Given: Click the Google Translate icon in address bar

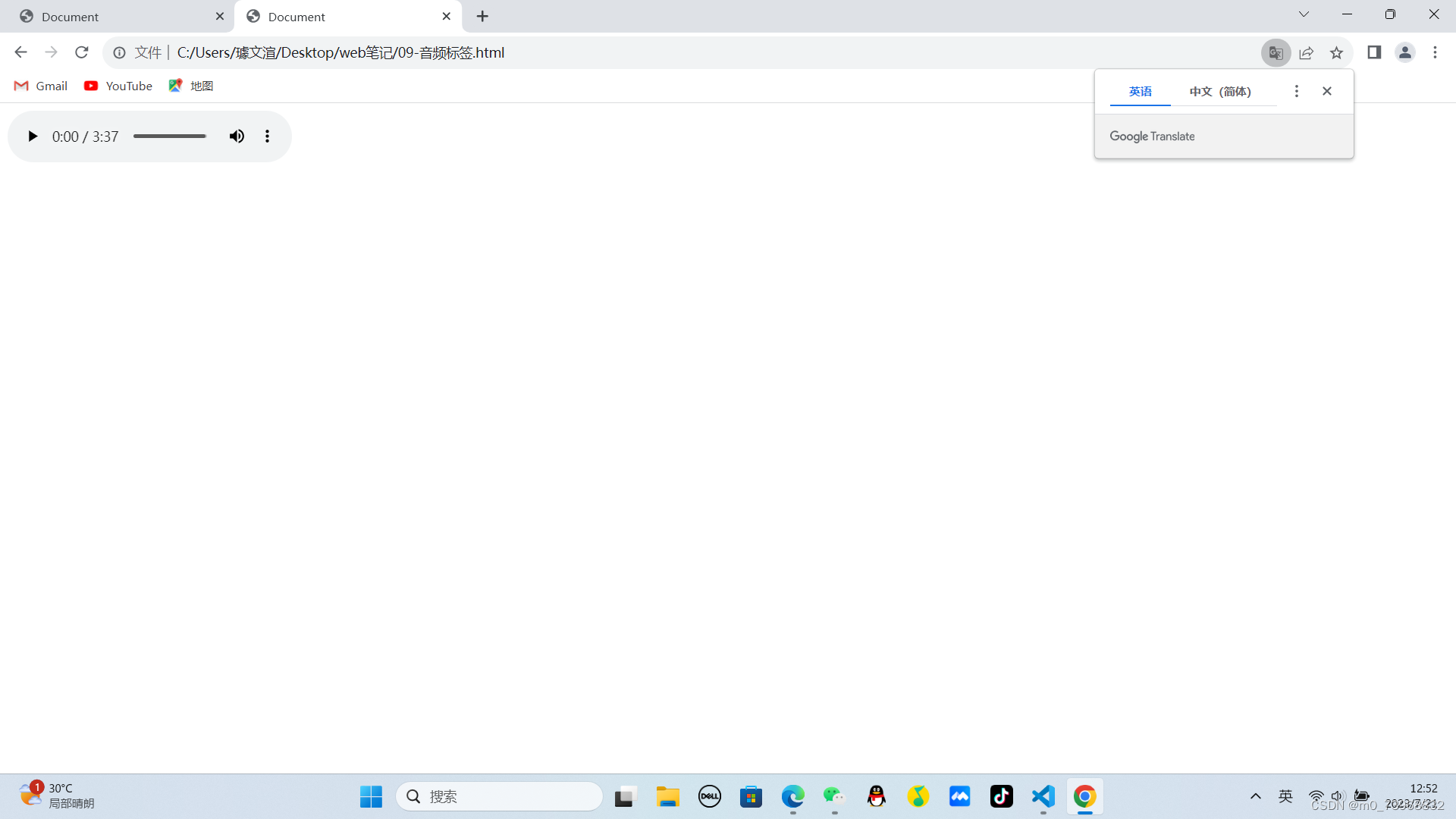Looking at the screenshot, I should click(x=1276, y=52).
